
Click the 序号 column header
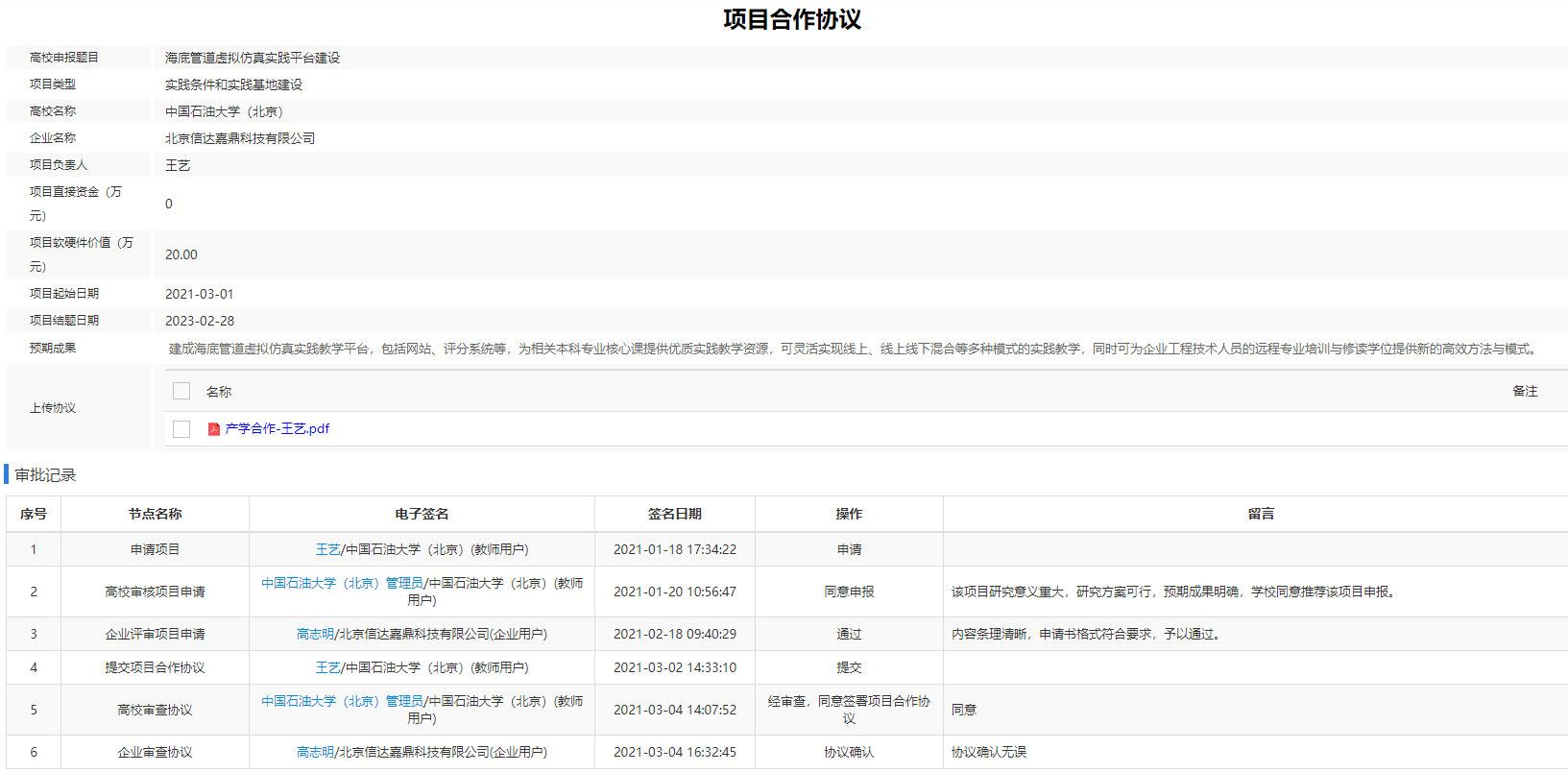click(34, 515)
